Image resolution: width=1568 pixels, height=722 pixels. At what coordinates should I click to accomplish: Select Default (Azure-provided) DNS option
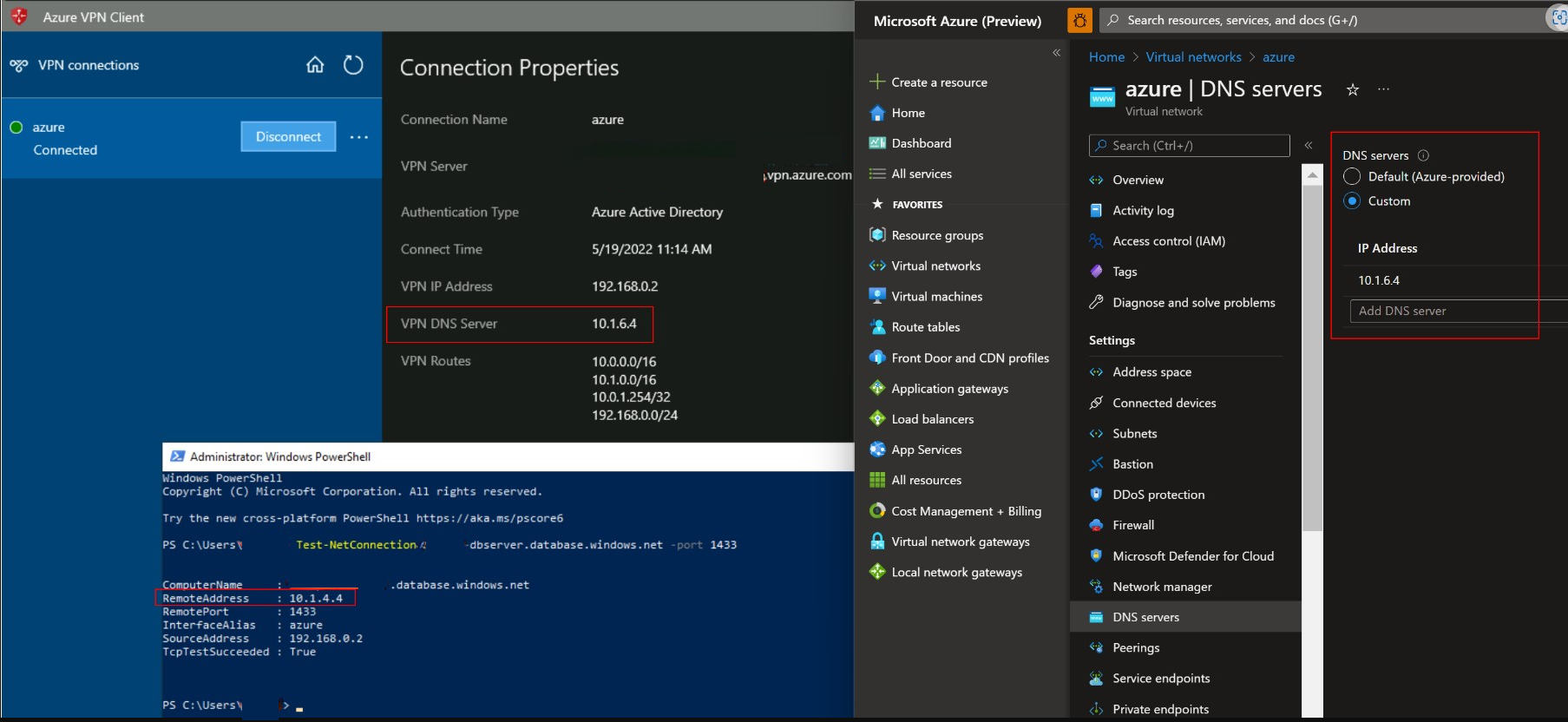pyautogui.click(x=1352, y=177)
